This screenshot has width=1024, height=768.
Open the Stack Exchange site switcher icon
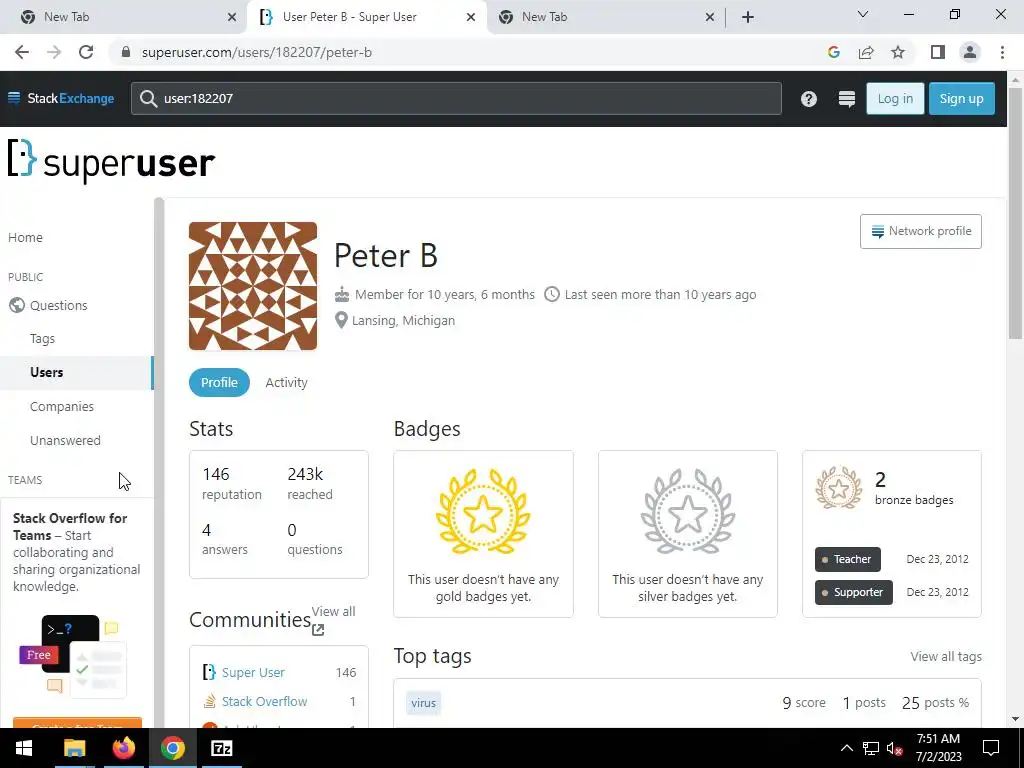click(846, 99)
